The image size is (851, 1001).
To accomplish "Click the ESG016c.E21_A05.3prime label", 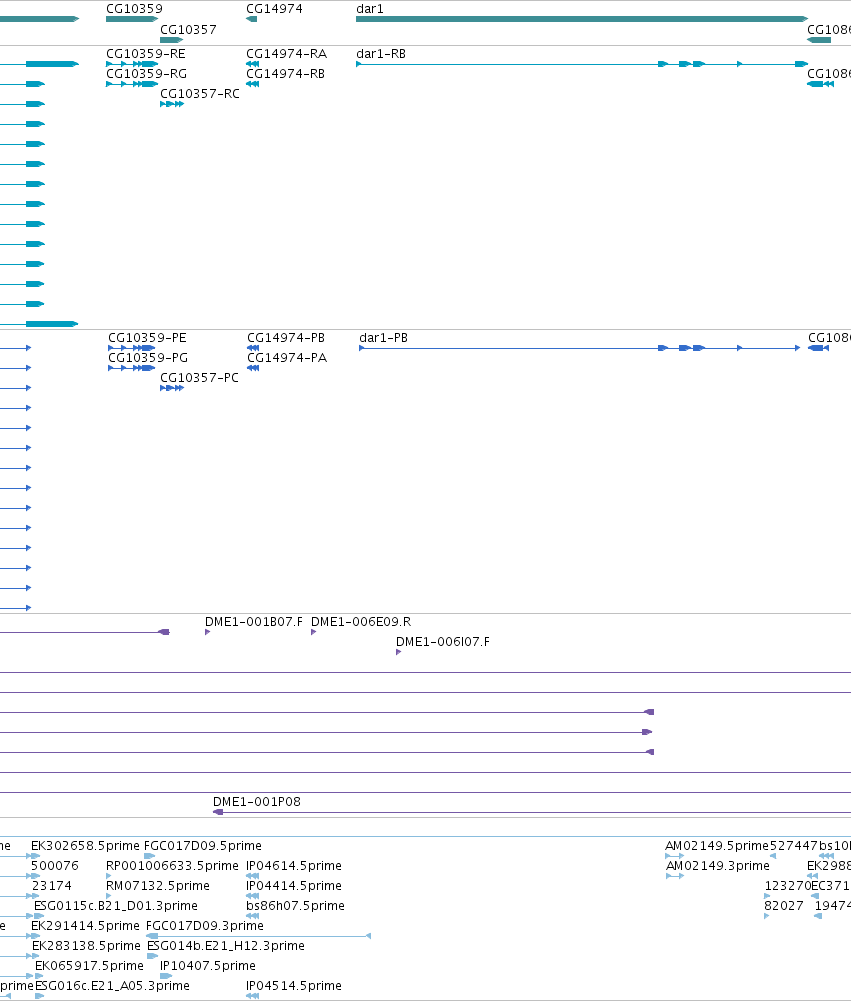I will point(112,986).
